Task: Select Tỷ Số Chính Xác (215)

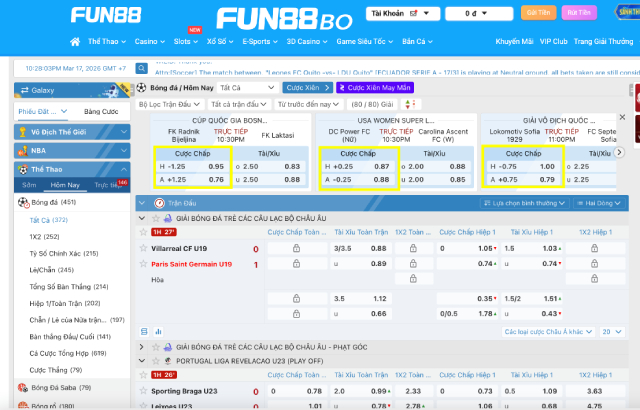Action: (x=64, y=253)
